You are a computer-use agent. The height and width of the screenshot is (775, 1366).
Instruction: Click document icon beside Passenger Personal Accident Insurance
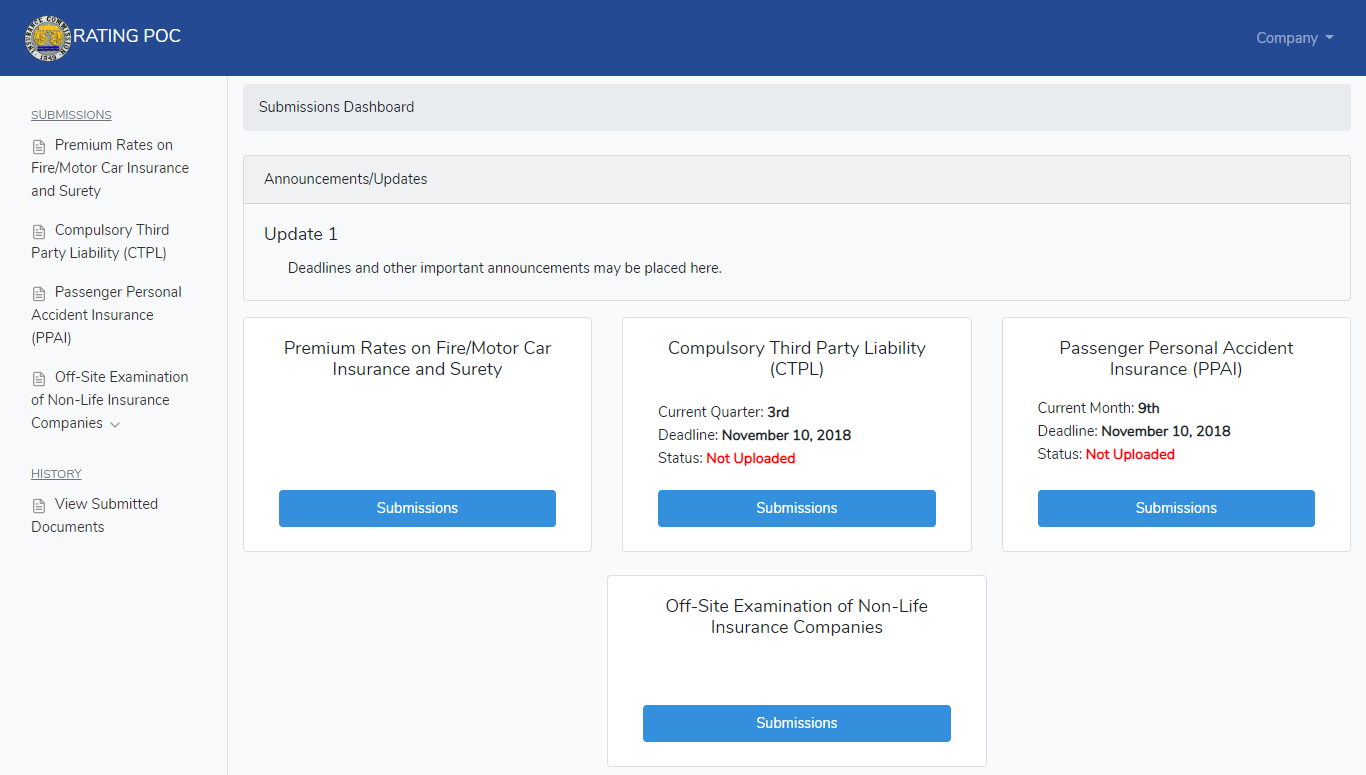pyautogui.click(x=39, y=294)
